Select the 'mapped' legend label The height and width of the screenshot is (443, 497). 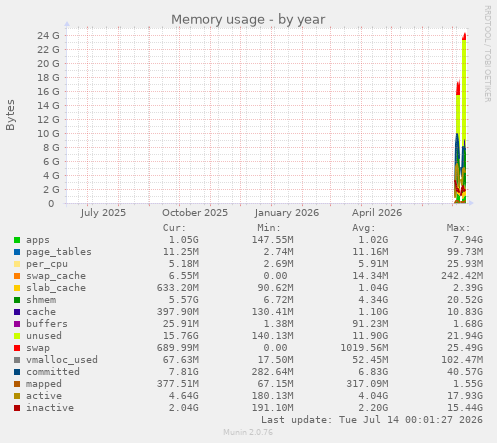pyautogui.click(x=44, y=384)
